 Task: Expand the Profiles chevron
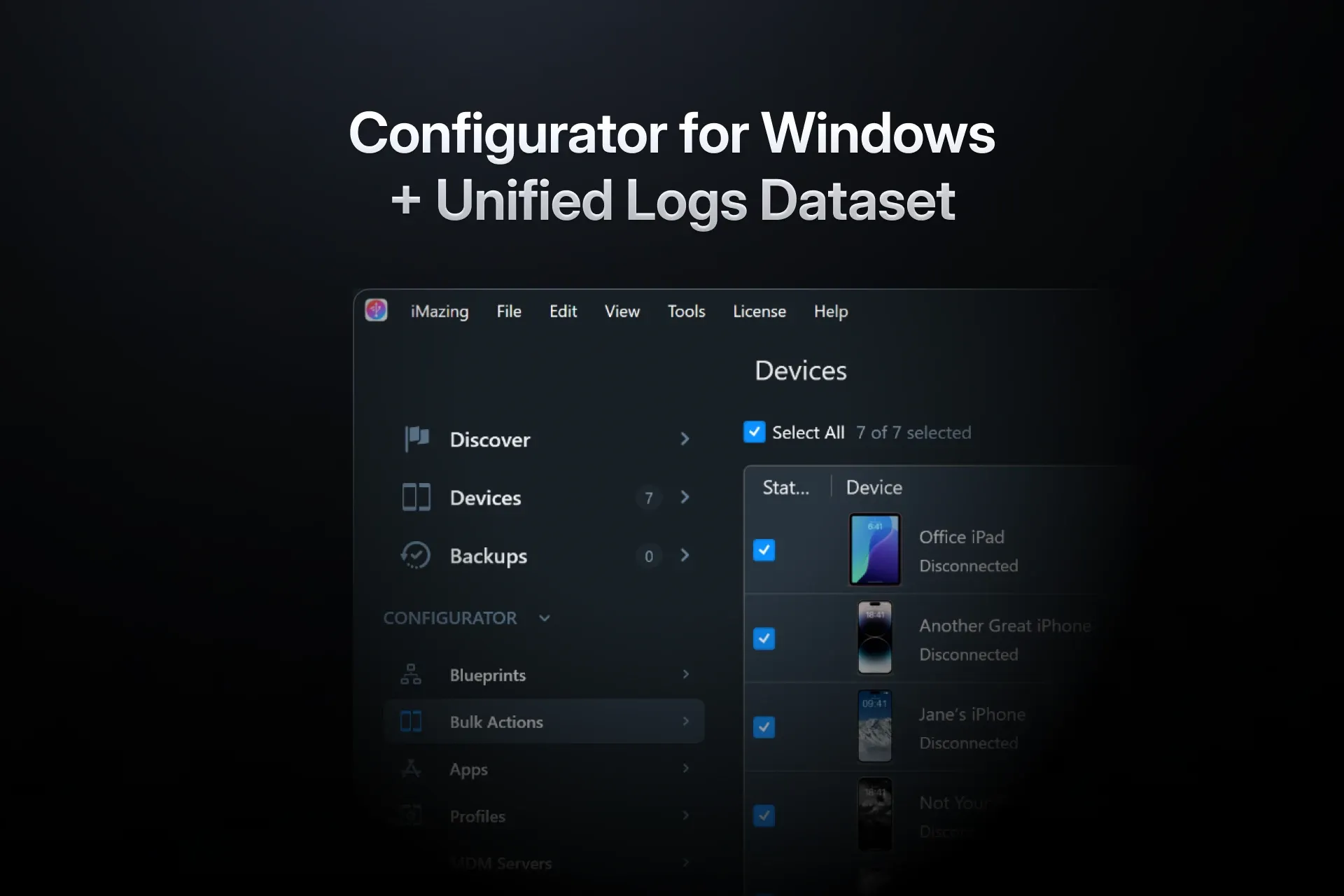[686, 815]
